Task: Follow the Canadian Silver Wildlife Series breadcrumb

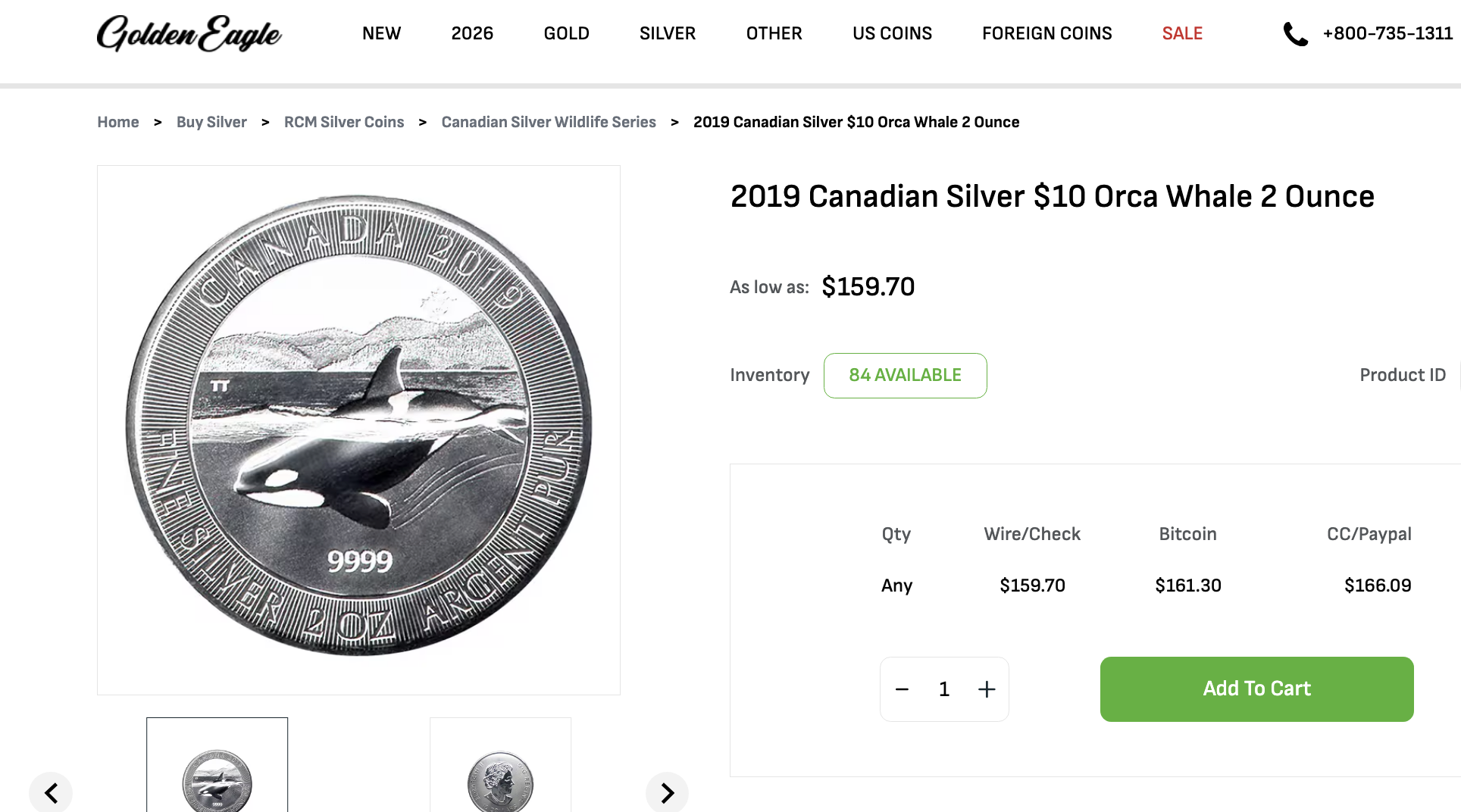Action: (549, 122)
